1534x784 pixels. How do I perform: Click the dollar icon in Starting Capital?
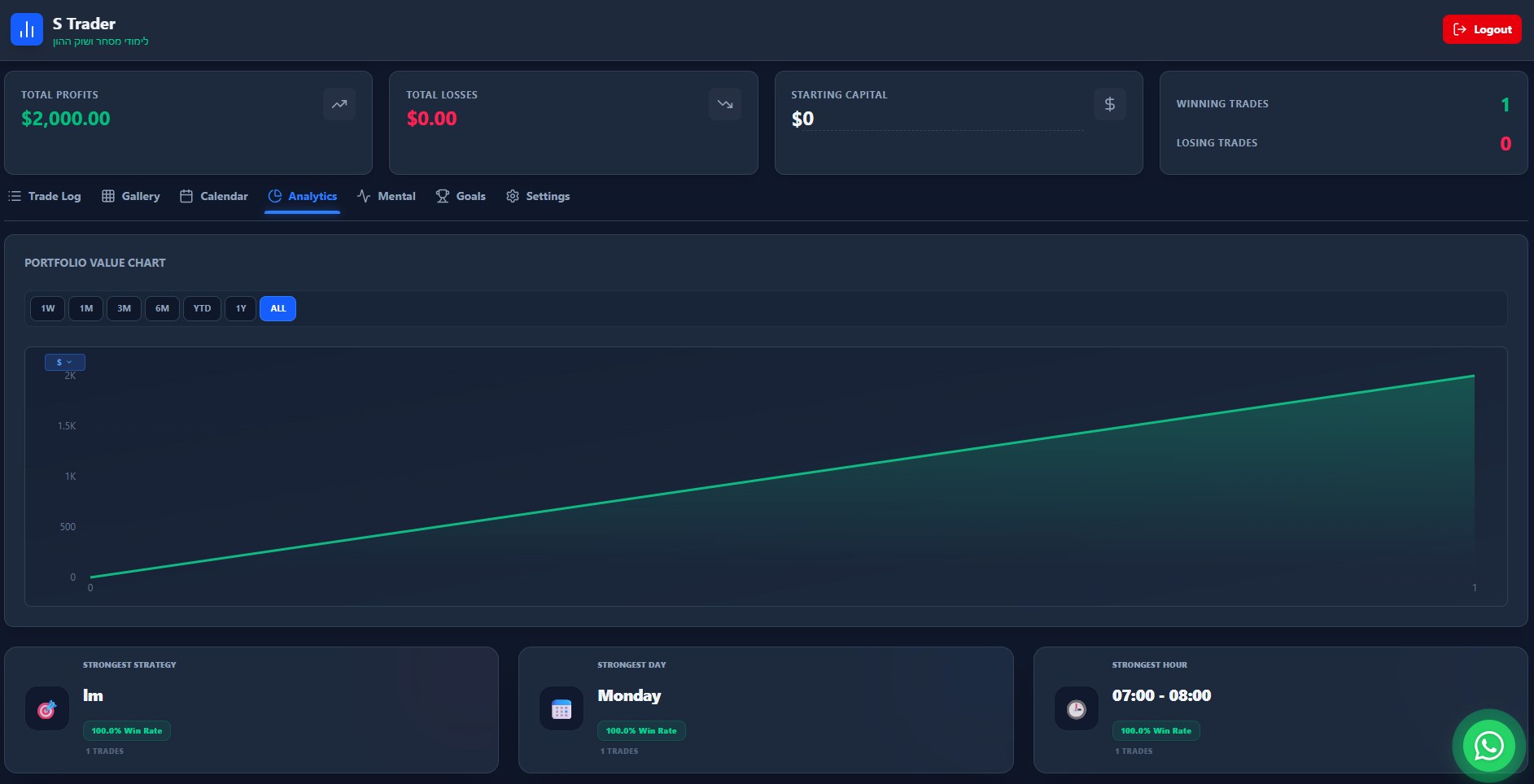pyautogui.click(x=1110, y=104)
